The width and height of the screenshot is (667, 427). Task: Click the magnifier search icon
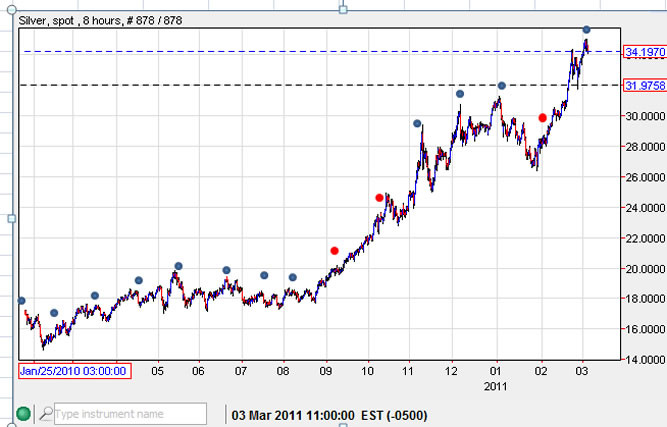tap(46, 413)
